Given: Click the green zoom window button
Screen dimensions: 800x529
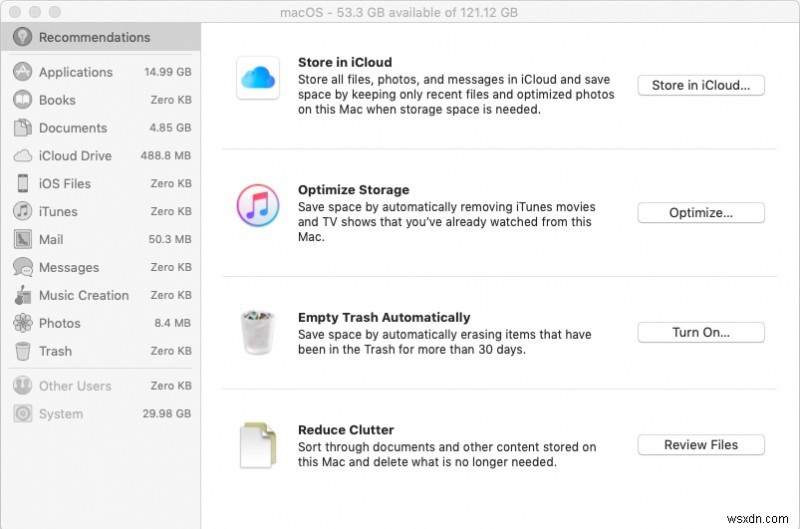Looking at the screenshot, I should point(55,12).
